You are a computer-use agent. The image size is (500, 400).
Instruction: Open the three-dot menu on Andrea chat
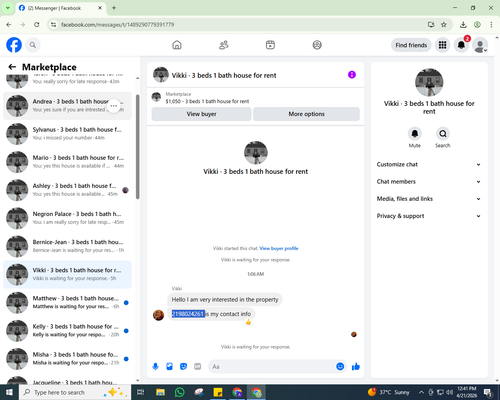coord(114,106)
